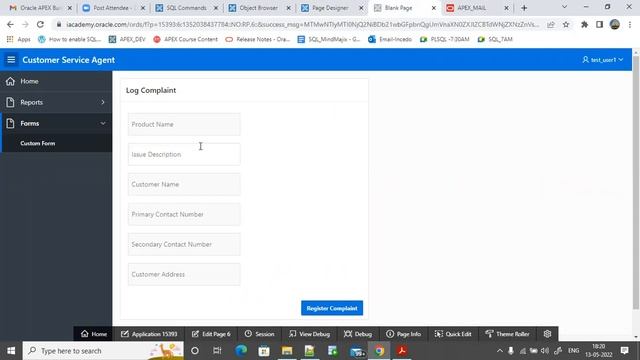Open the Release Notes bookmark
This screenshot has width=640, height=360.
pyautogui.click(x=258, y=39)
